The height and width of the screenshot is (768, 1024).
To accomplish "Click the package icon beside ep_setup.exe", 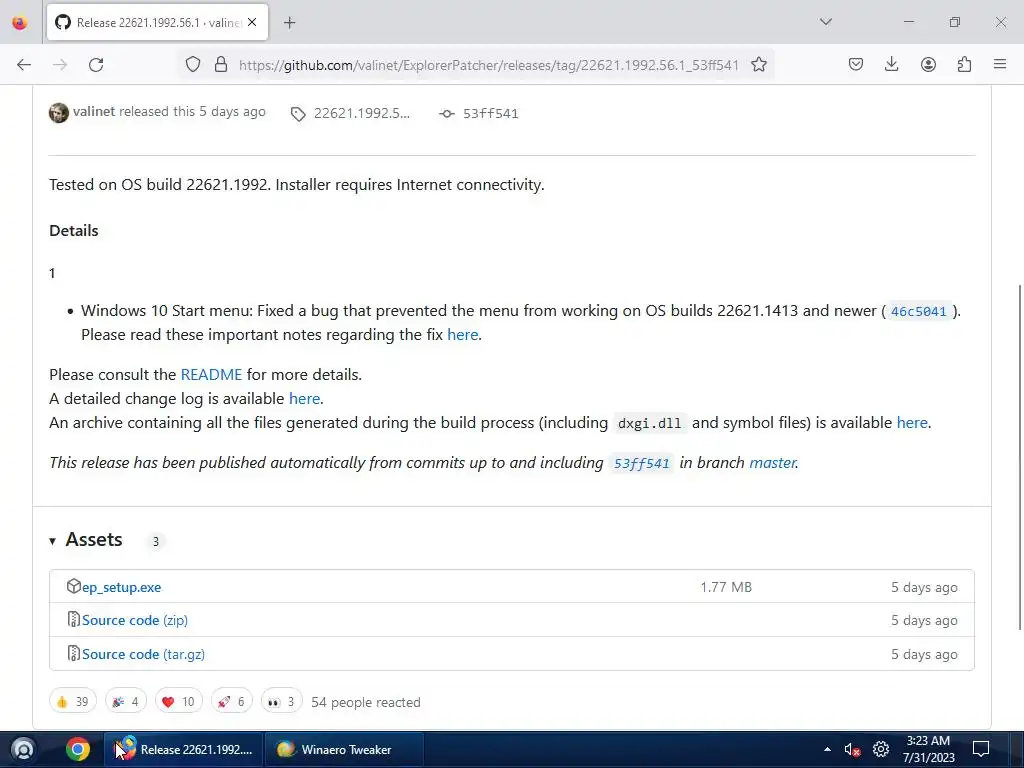I will [x=74, y=586].
